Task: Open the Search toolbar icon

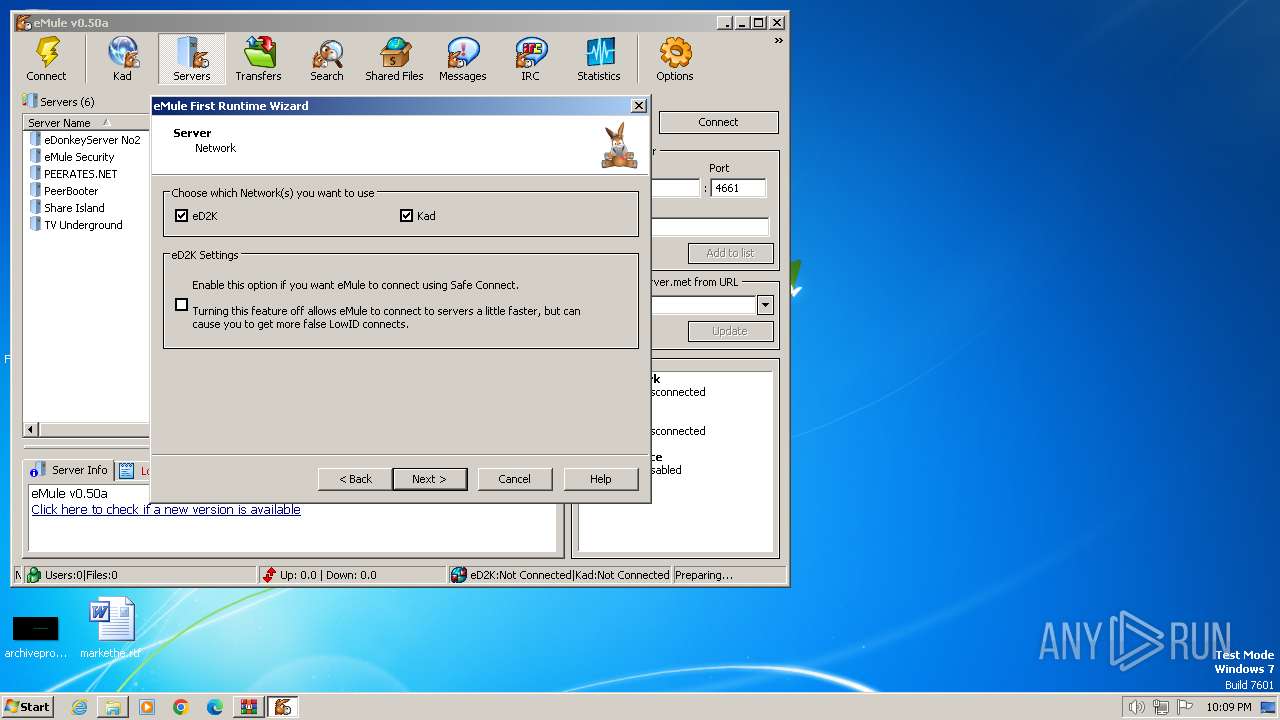Action: tap(326, 60)
